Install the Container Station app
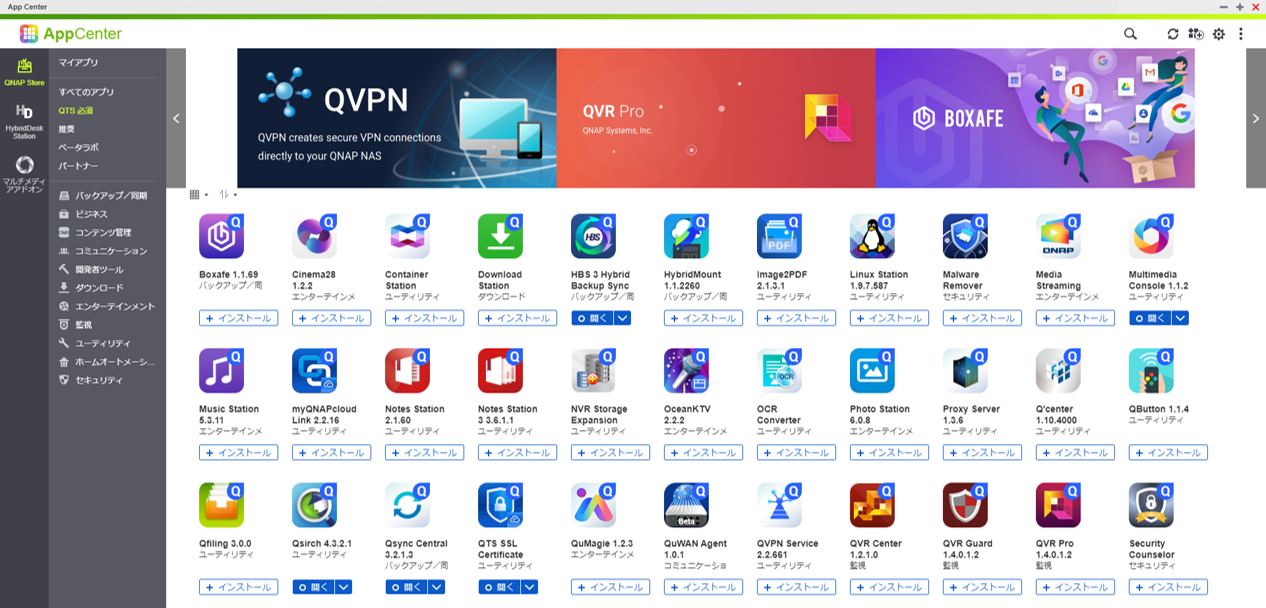 click(x=424, y=318)
